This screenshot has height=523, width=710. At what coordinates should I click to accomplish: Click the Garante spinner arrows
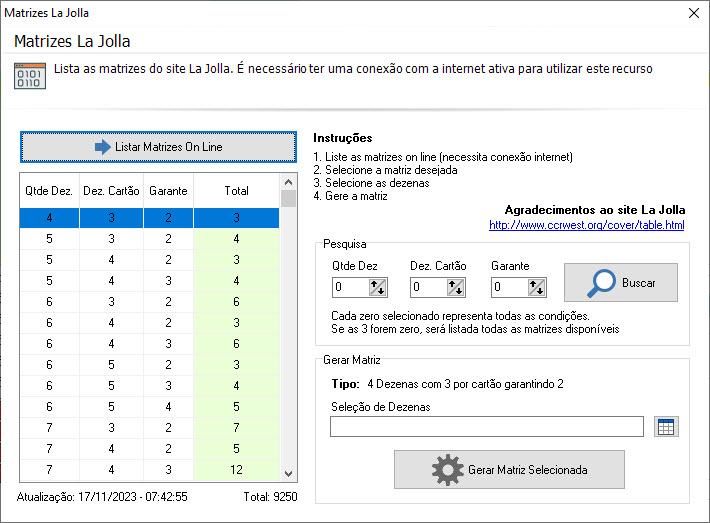click(537, 287)
